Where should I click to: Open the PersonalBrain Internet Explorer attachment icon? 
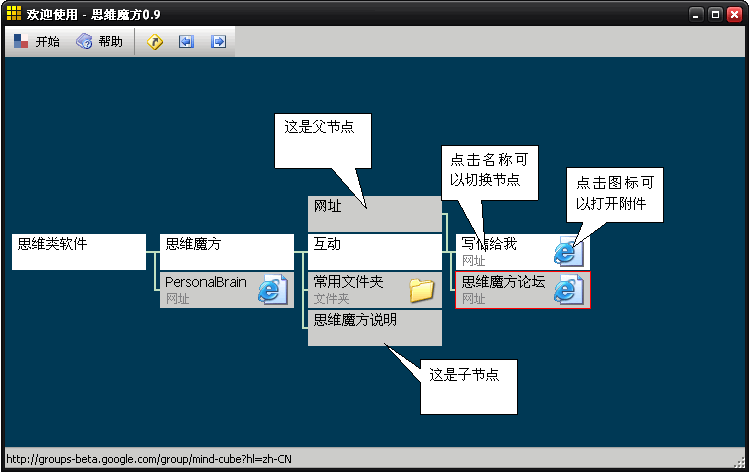(x=273, y=289)
